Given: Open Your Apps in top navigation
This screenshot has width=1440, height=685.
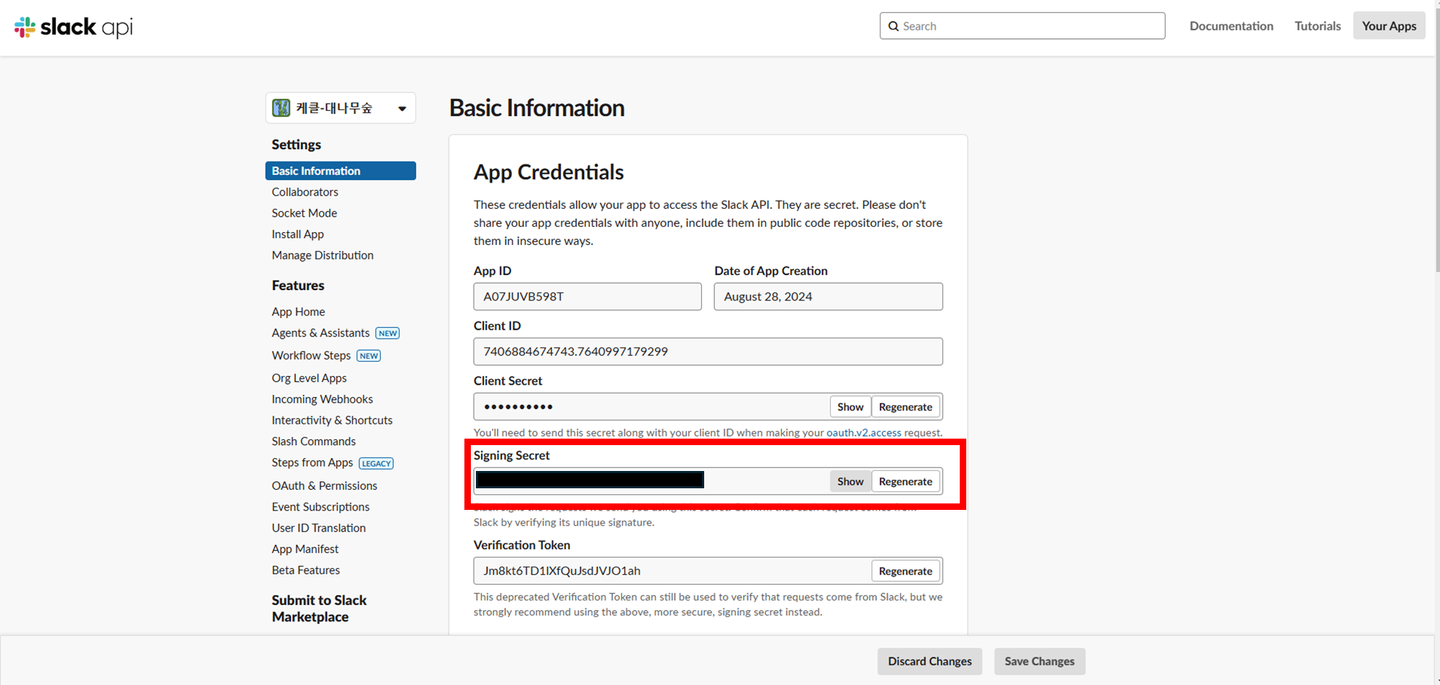Looking at the screenshot, I should (1389, 26).
